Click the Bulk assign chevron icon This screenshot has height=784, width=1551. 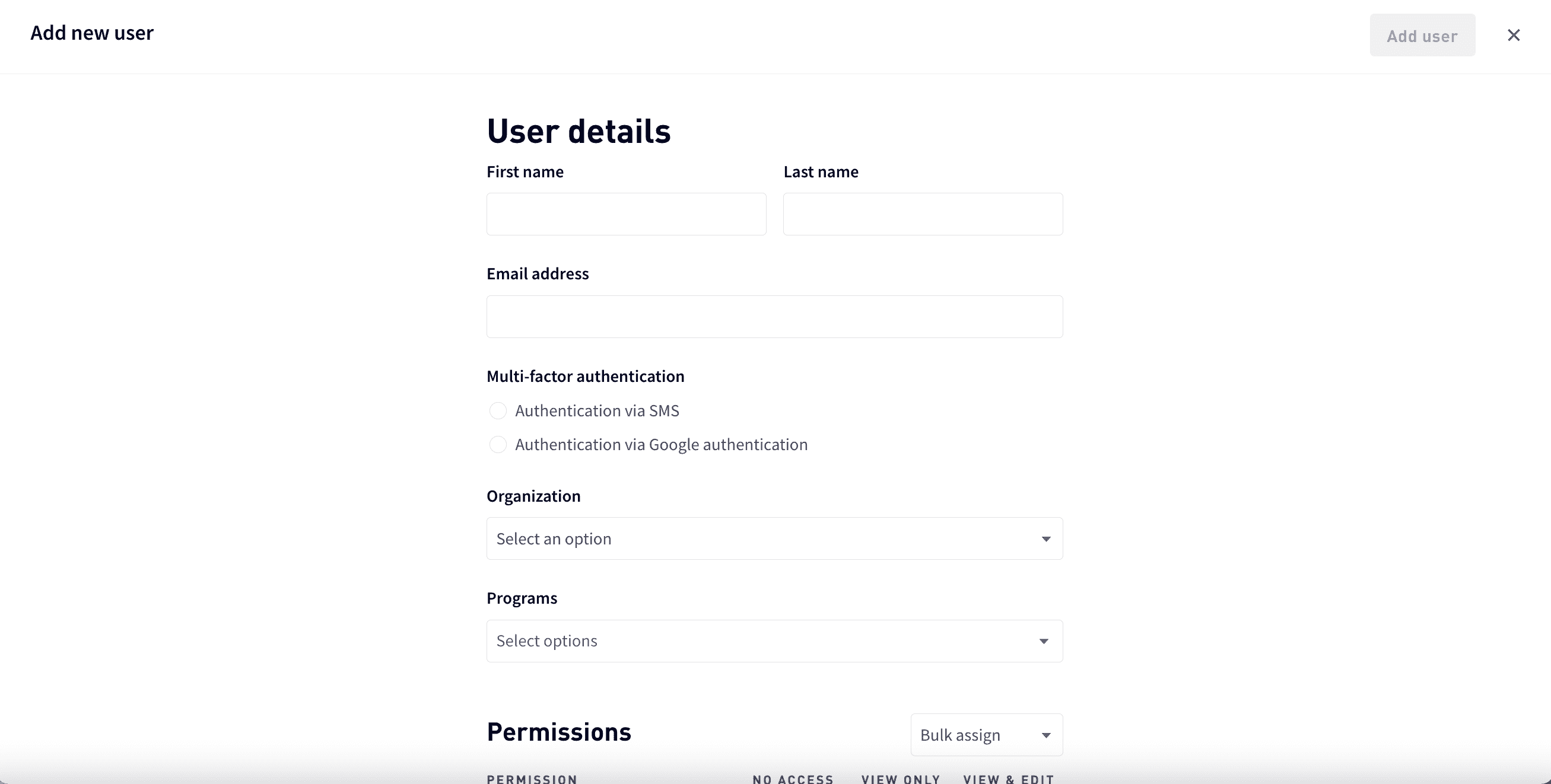(x=1047, y=735)
